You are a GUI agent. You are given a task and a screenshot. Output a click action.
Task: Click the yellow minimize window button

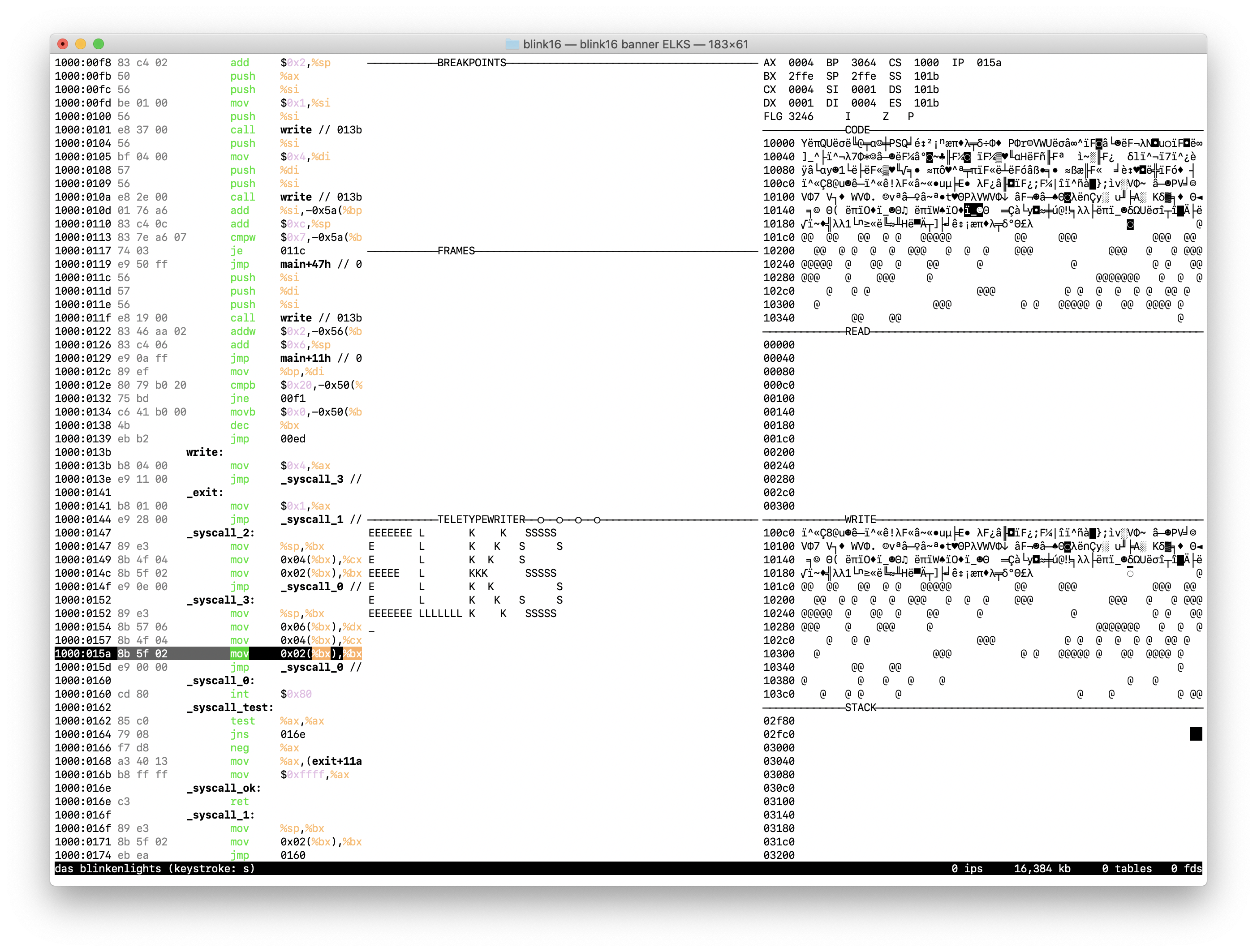tap(81, 44)
